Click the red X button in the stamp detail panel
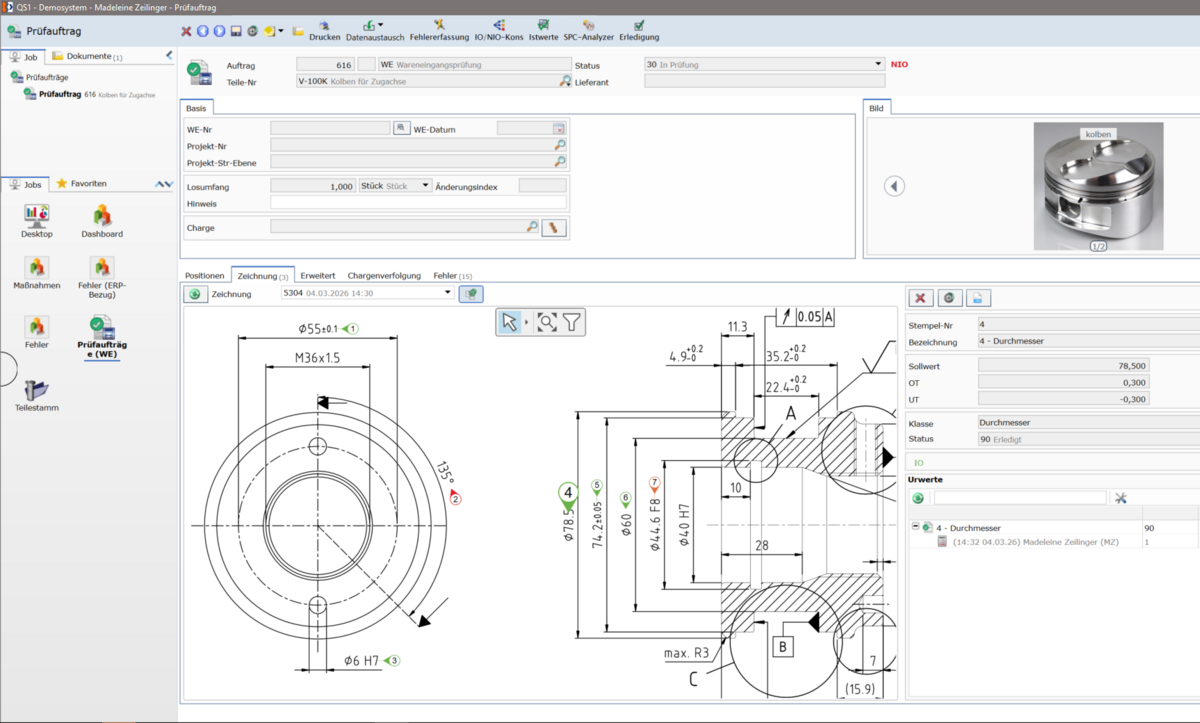 coord(921,298)
